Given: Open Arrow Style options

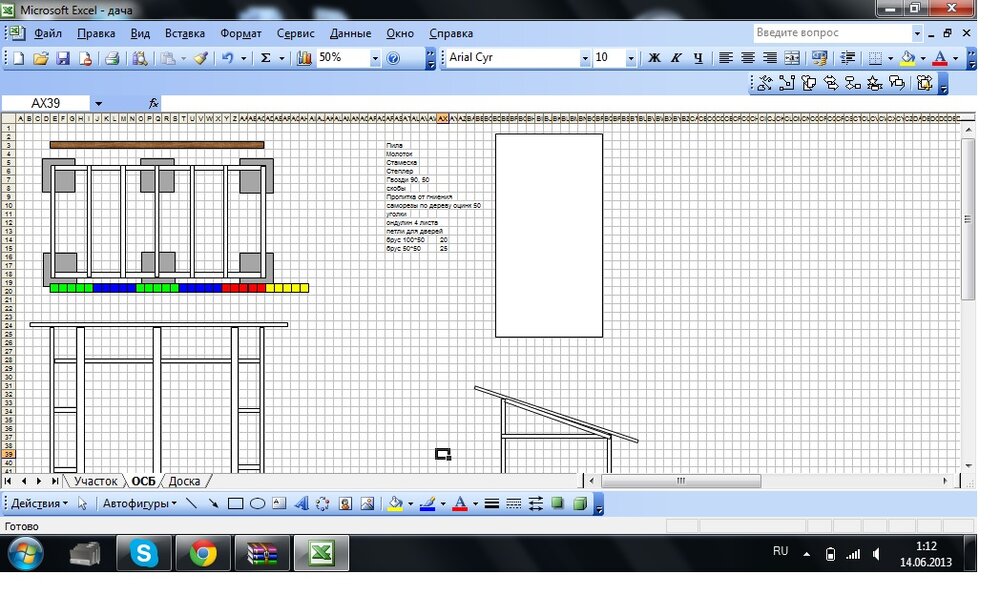Looking at the screenshot, I should point(536,503).
